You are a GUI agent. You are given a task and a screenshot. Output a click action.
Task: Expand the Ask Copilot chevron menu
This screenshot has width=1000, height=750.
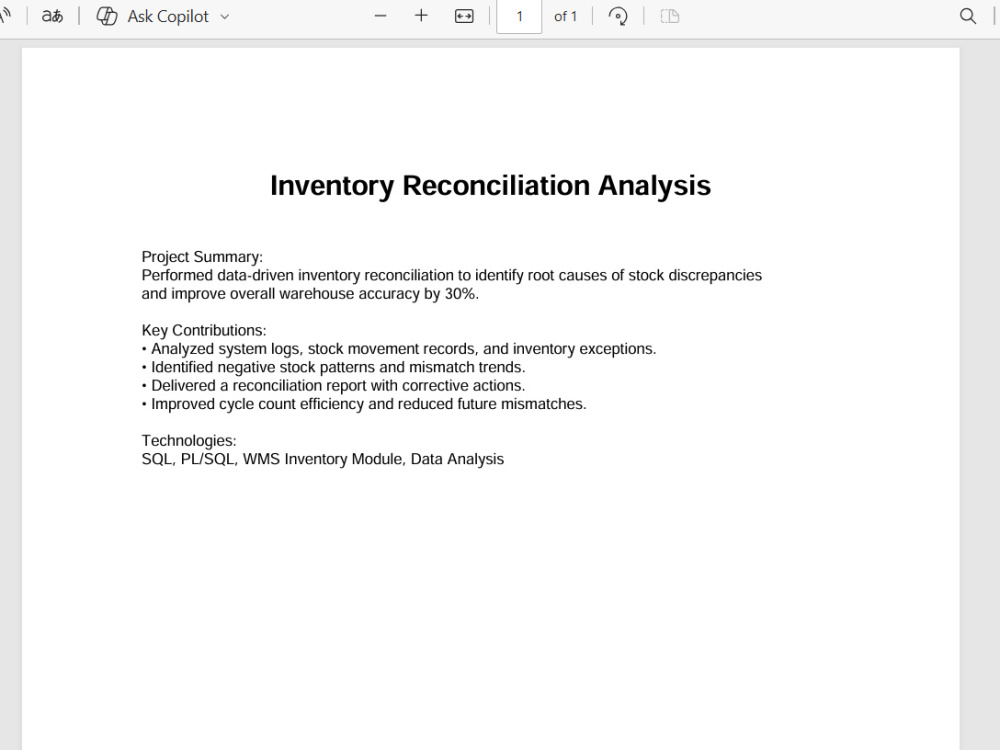click(226, 16)
